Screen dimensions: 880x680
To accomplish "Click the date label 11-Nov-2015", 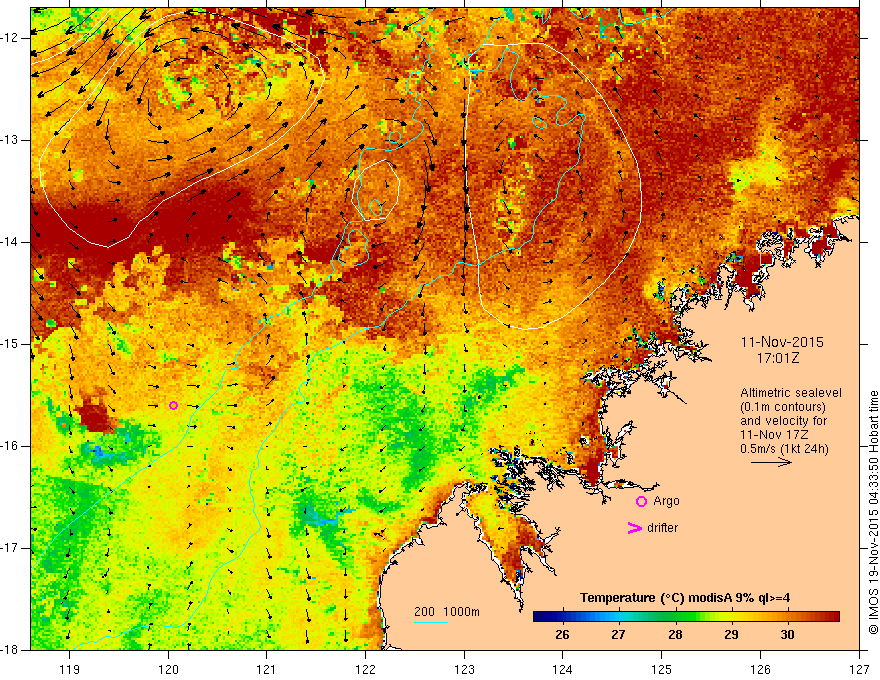I will [782, 342].
